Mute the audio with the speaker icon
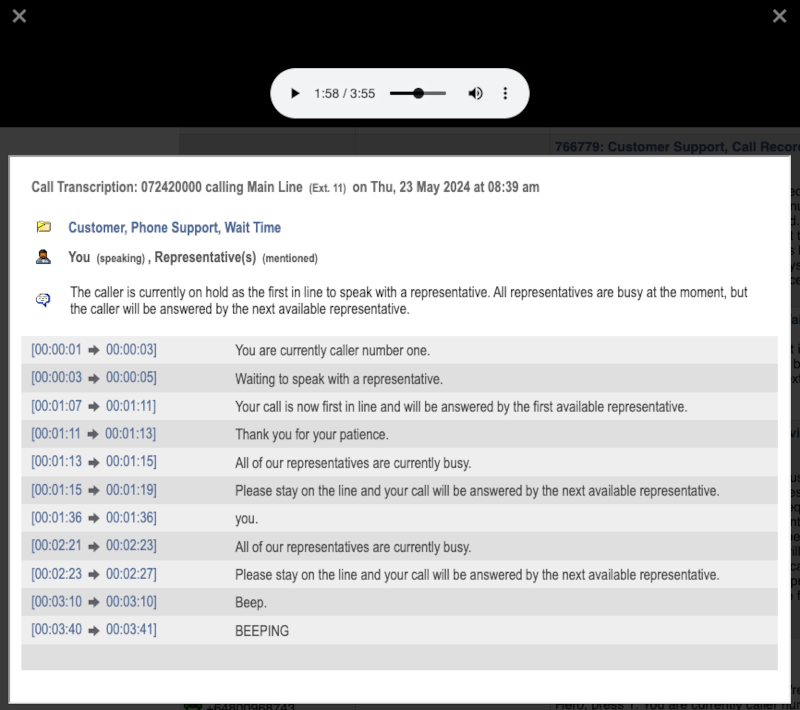Screen dimensions: 800x710 coord(475,93)
